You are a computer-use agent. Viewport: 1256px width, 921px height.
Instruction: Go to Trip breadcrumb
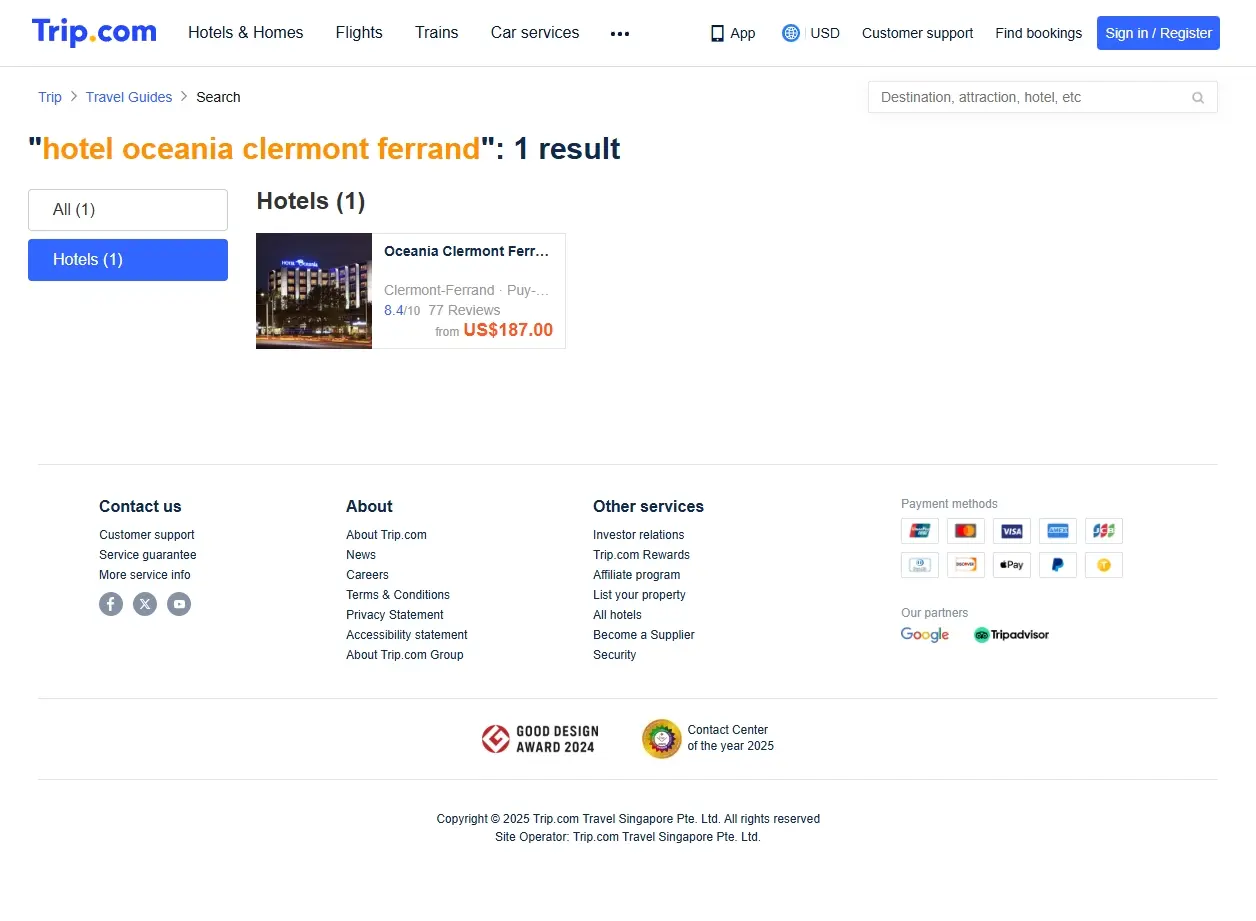50,97
